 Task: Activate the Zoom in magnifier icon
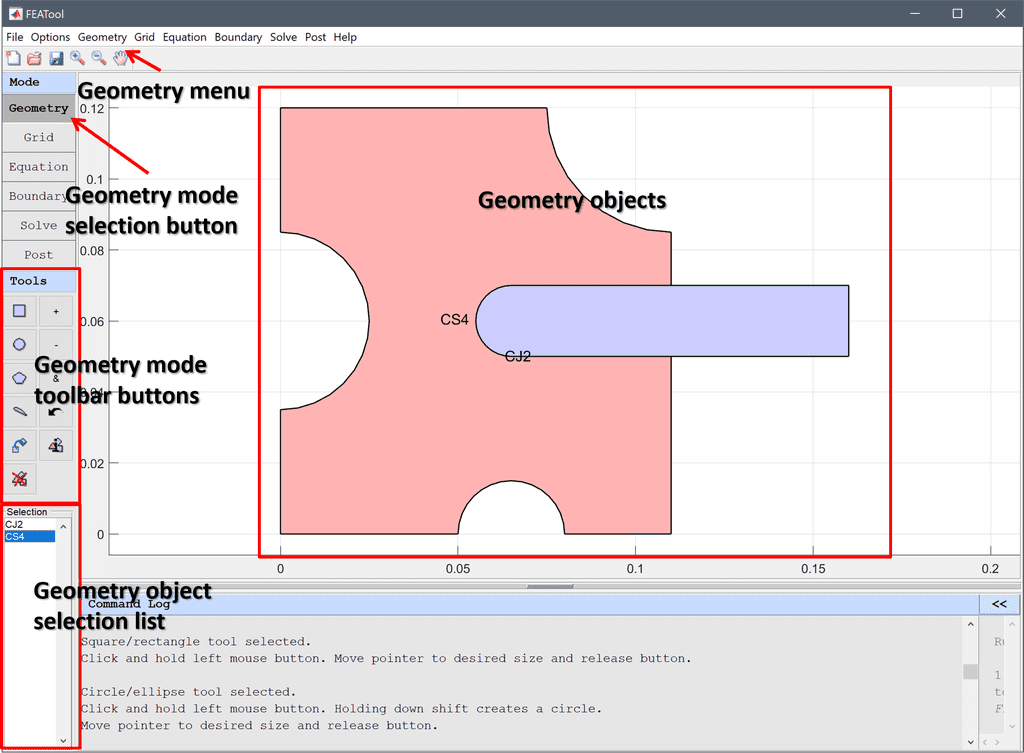[78, 58]
